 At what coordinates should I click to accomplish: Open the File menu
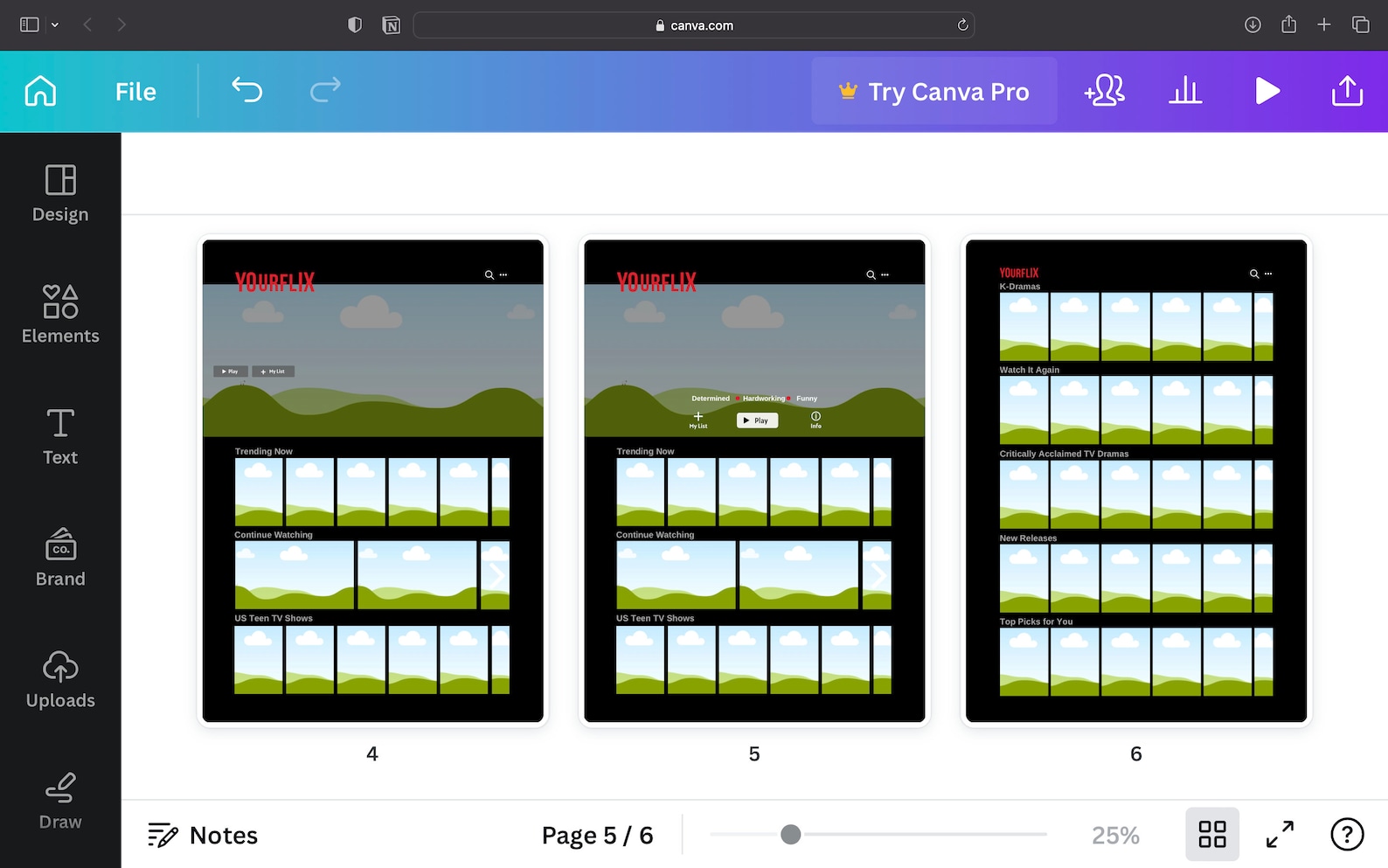point(135,92)
